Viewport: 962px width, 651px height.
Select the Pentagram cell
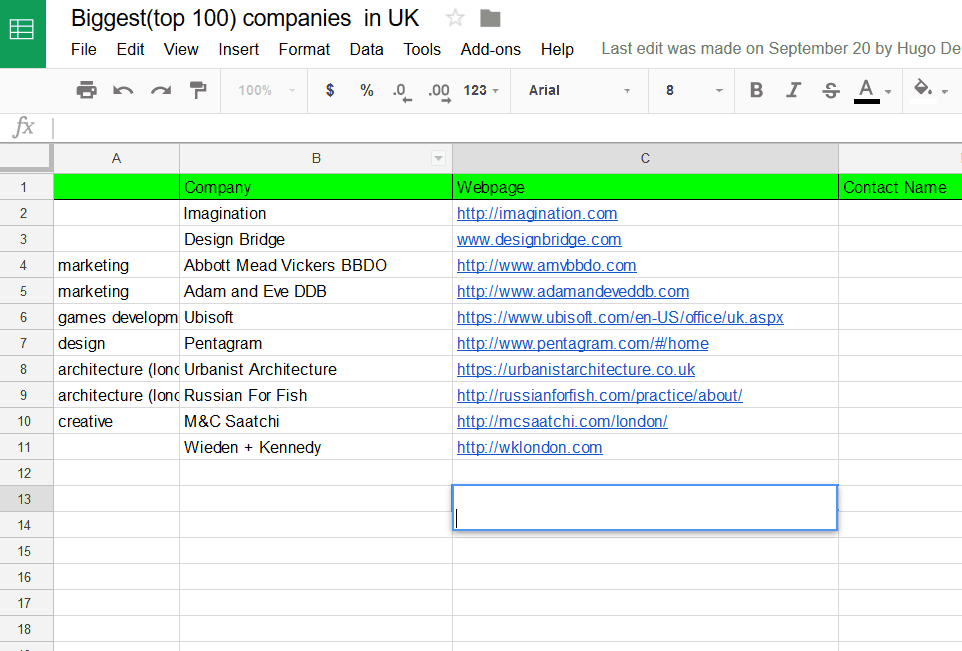point(316,344)
